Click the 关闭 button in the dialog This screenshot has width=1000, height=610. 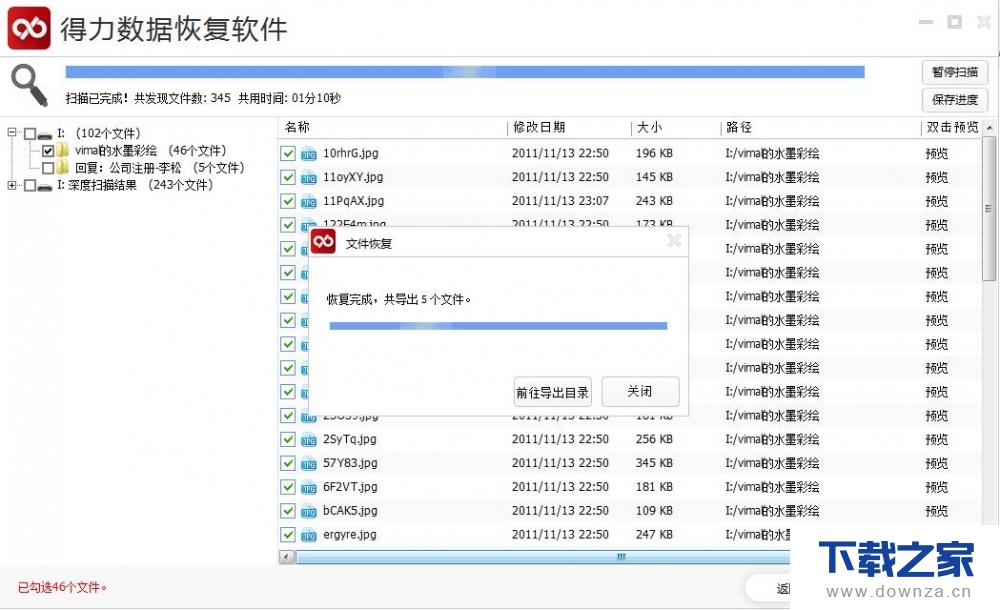click(640, 391)
